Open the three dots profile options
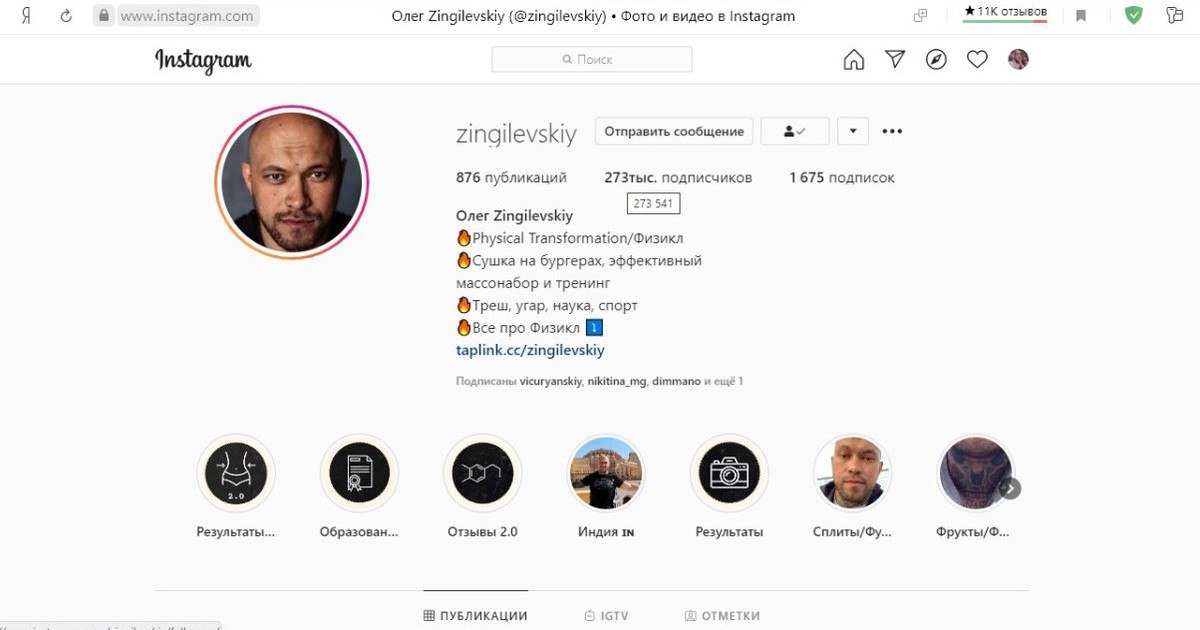The height and width of the screenshot is (630, 1200). coord(892,131)
